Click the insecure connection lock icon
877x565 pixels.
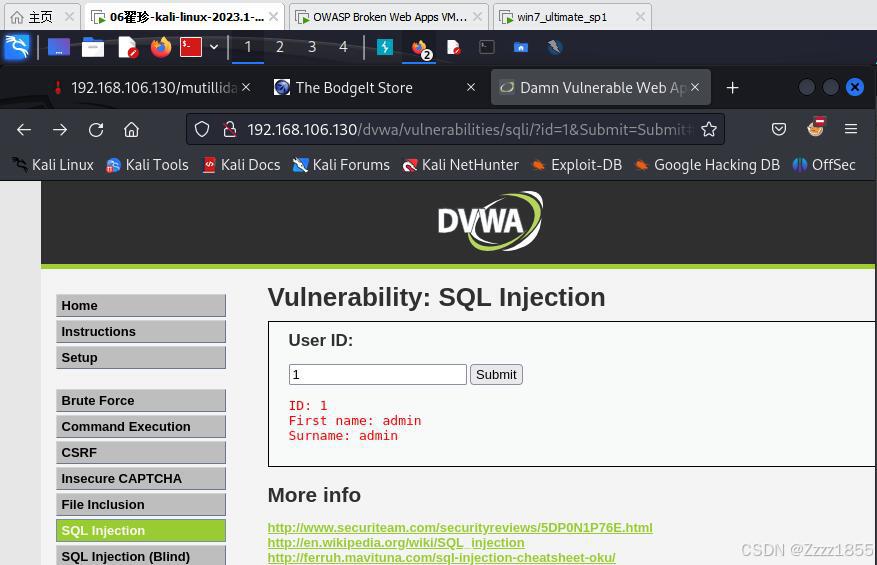point(229,130)
